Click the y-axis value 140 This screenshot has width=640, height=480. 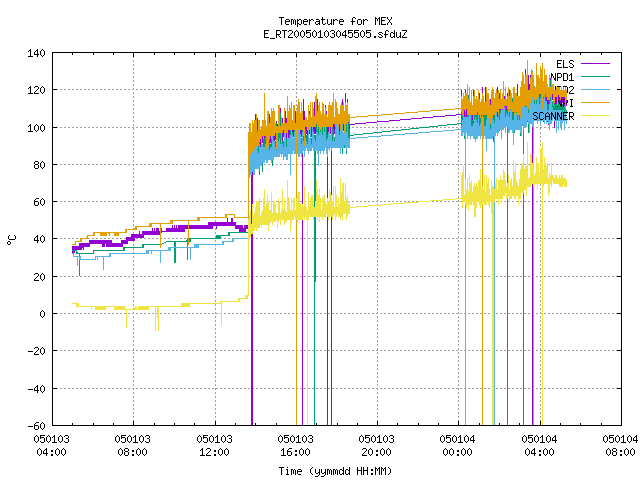pyautogui.click(x=36, y=53)
